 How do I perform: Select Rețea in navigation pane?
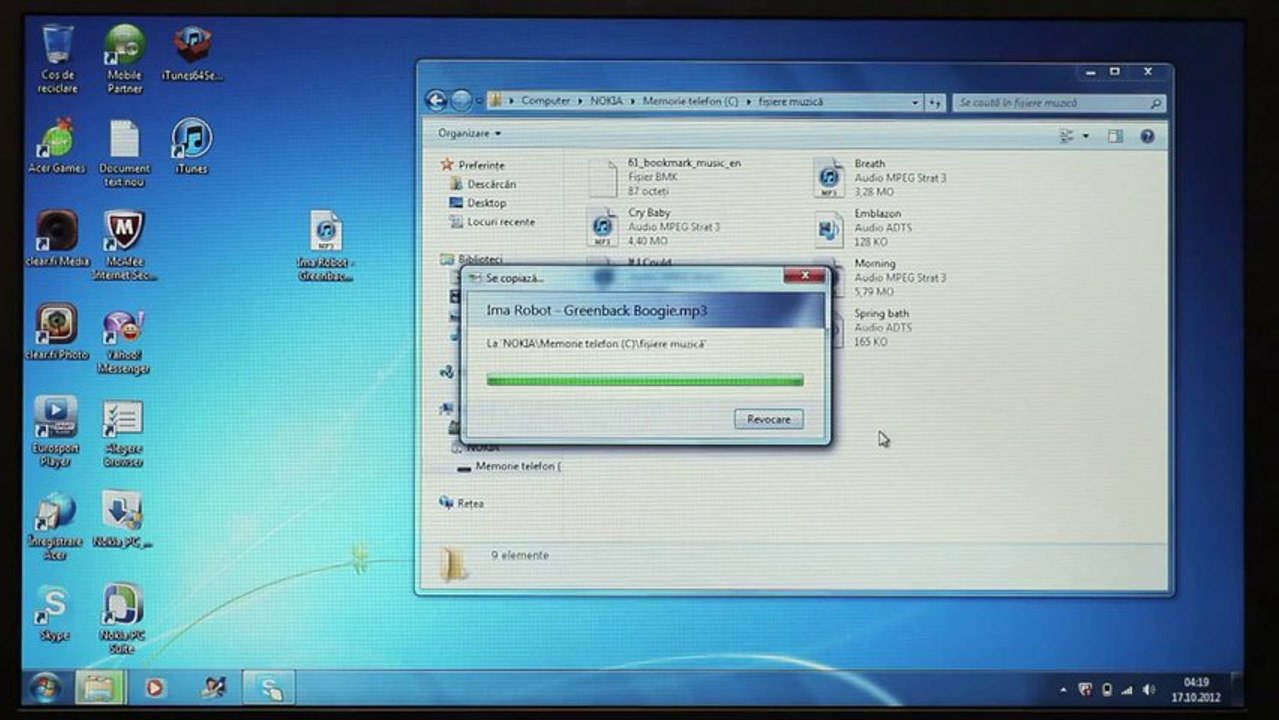470,504
